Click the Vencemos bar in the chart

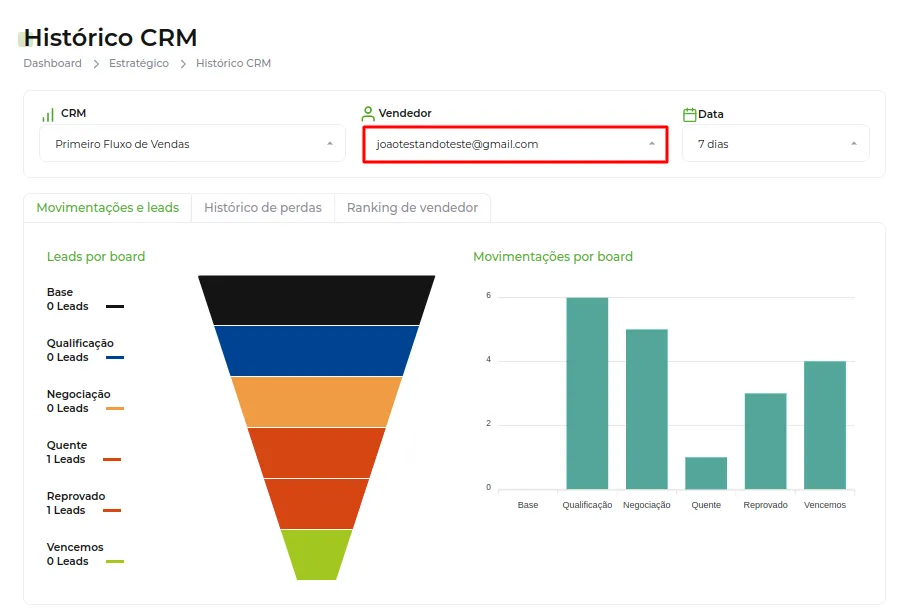(x=824, y=425)
